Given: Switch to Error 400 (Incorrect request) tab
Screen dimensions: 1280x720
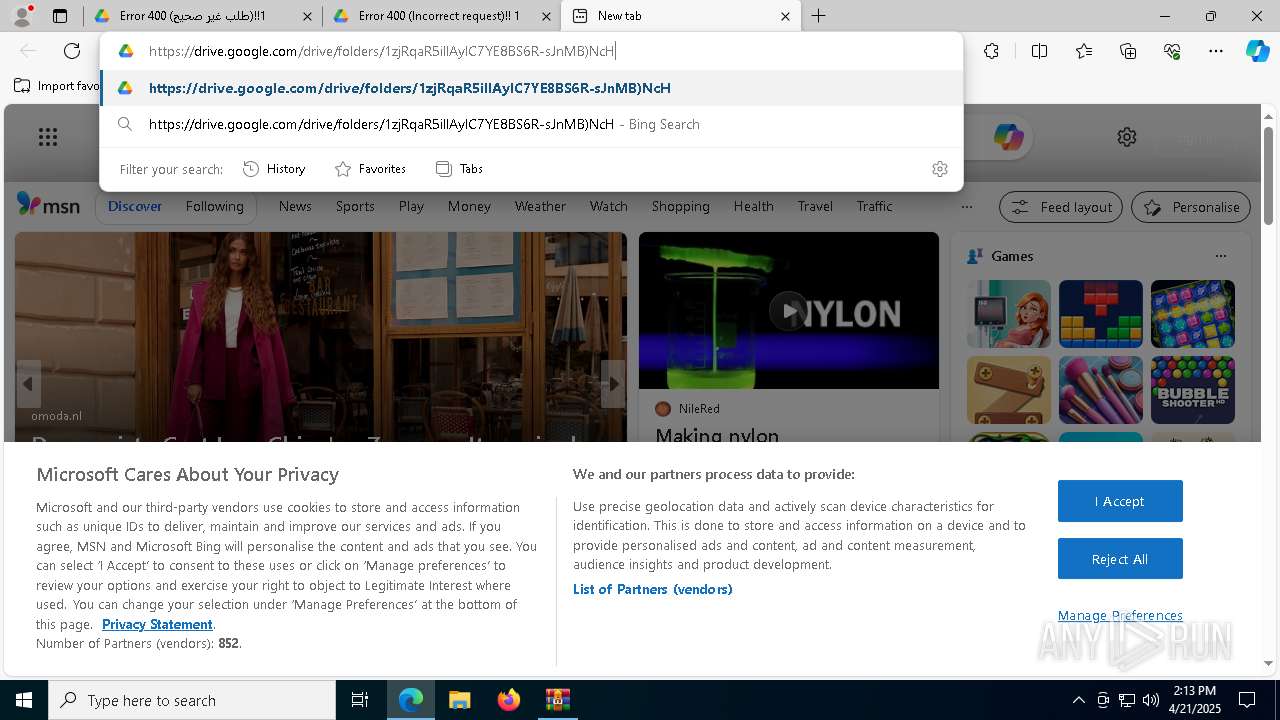Looking at the screenshot, I should [439, 16].
